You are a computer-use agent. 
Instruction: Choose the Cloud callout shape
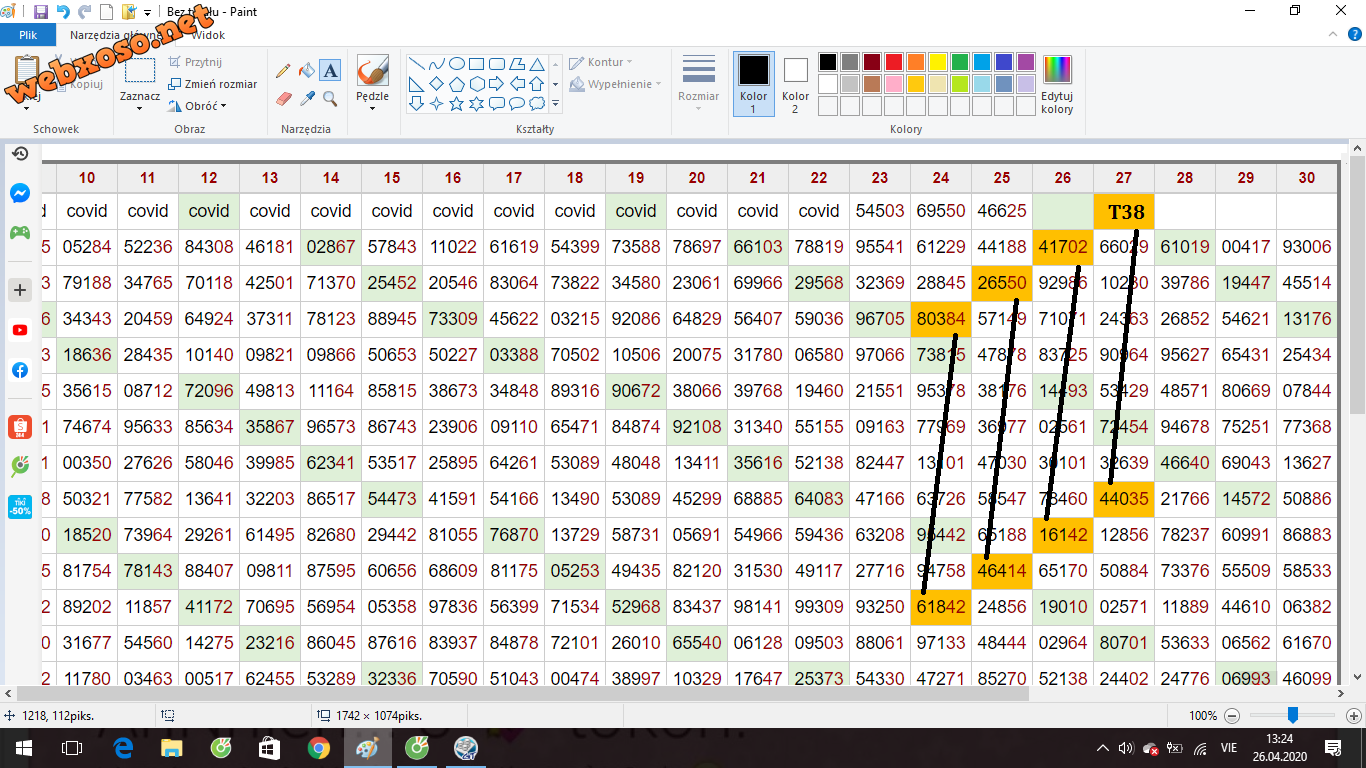tap(537, 103)
